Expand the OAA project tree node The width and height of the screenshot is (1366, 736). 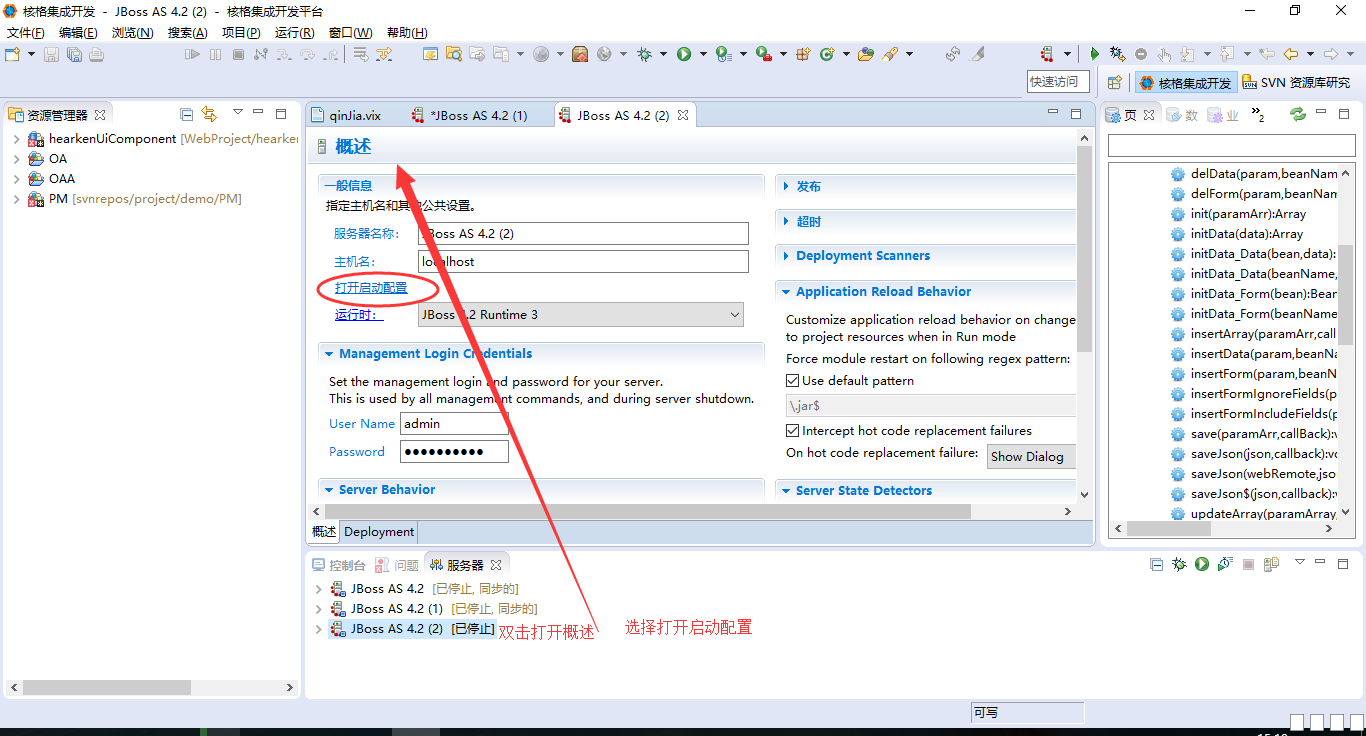17,179
